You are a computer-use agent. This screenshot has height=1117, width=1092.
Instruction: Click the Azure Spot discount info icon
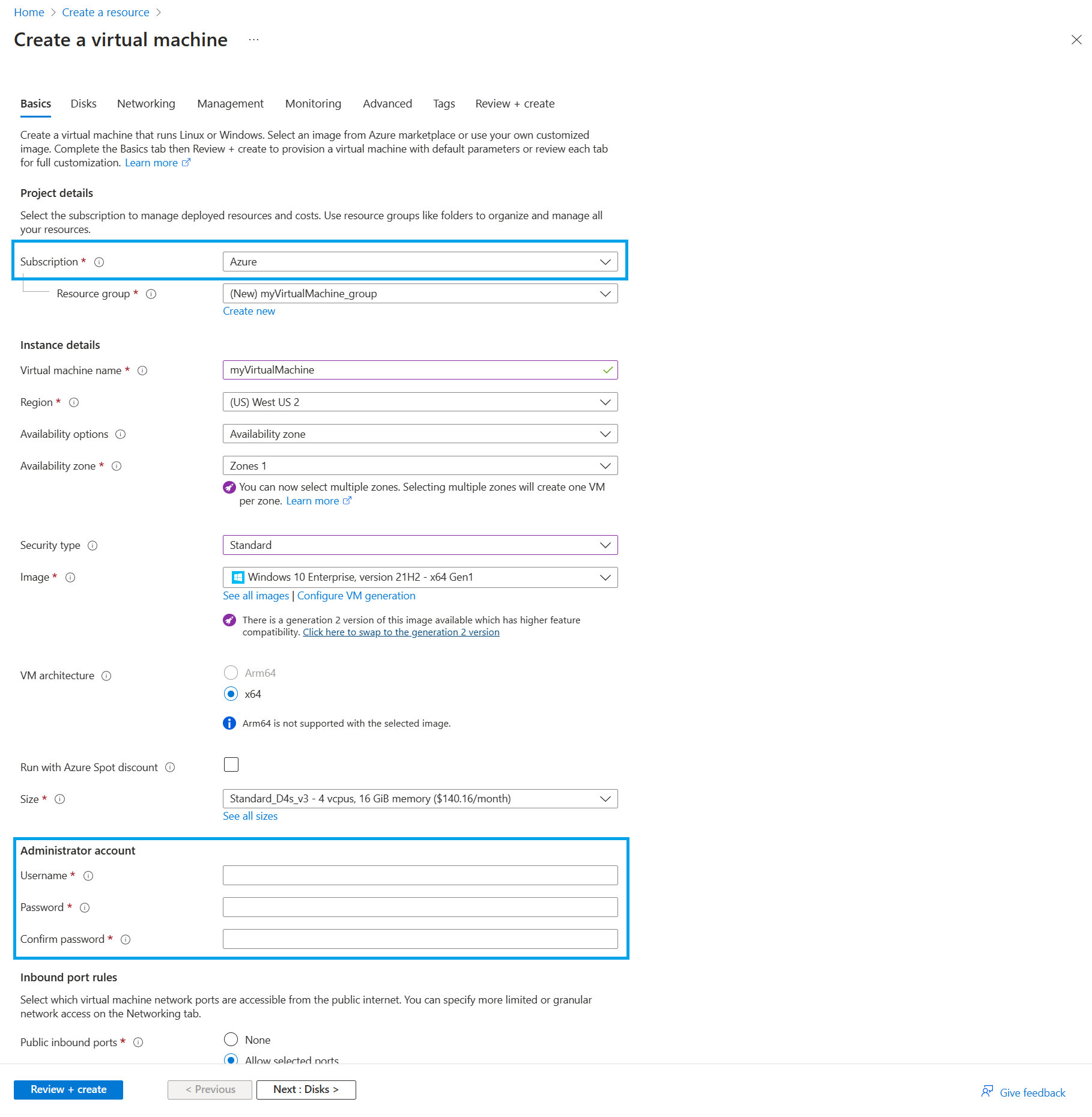coord(170,768)
